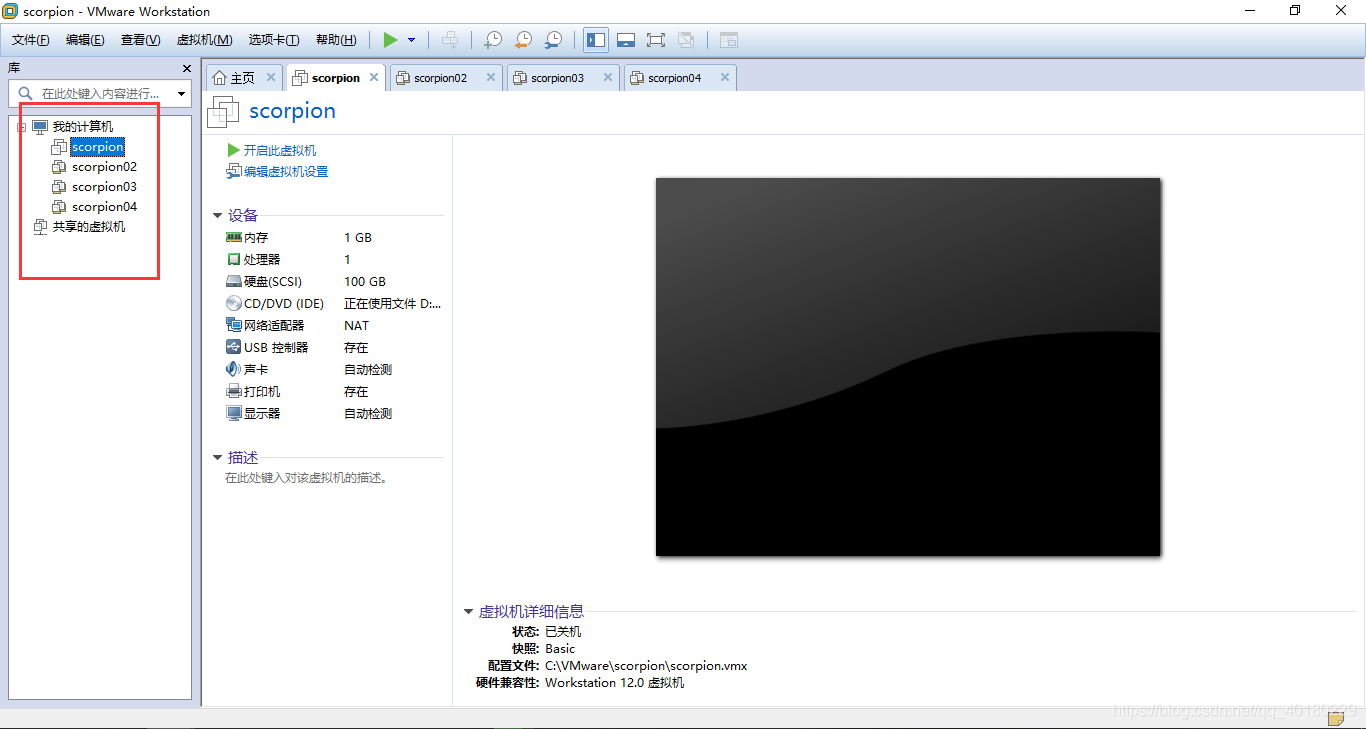
Task: Close the scorpion04 tab
Action: click(725, 77)
